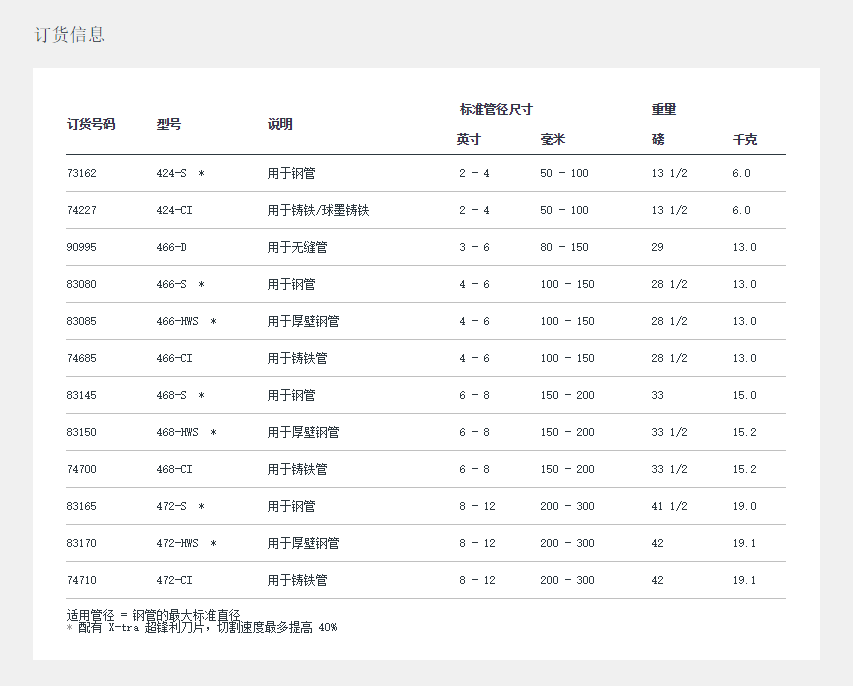Click the 英寸 sub-header

pyautogui.click(x=469, y=140)
